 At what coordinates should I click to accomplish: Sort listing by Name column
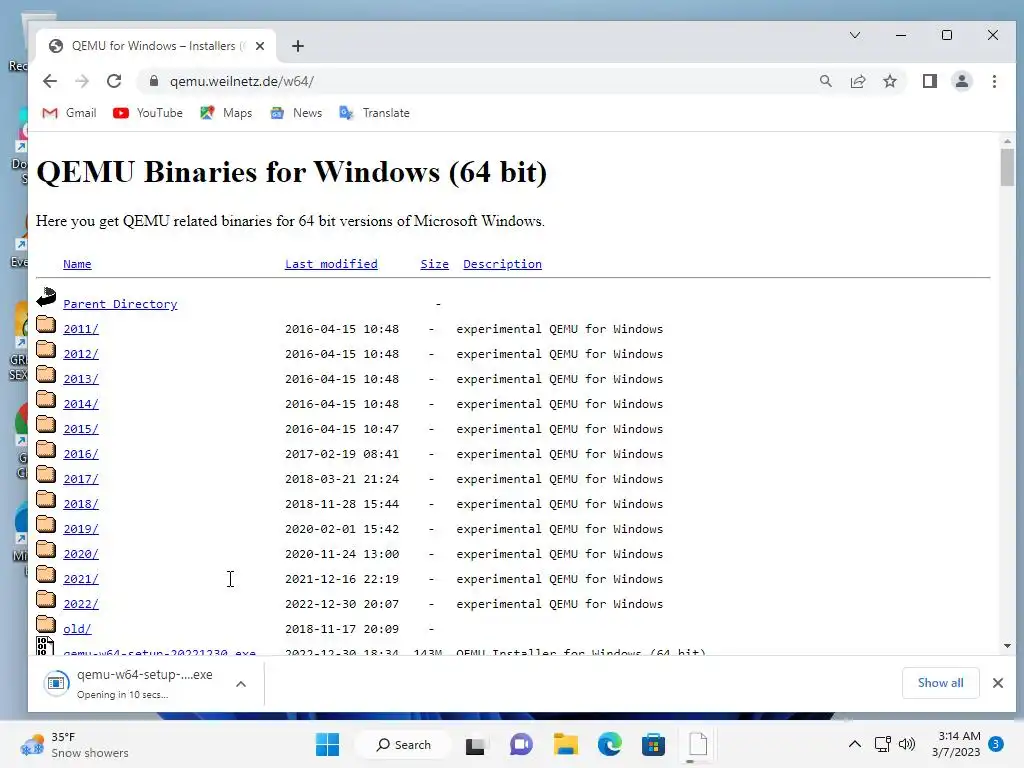pos(77,264)
